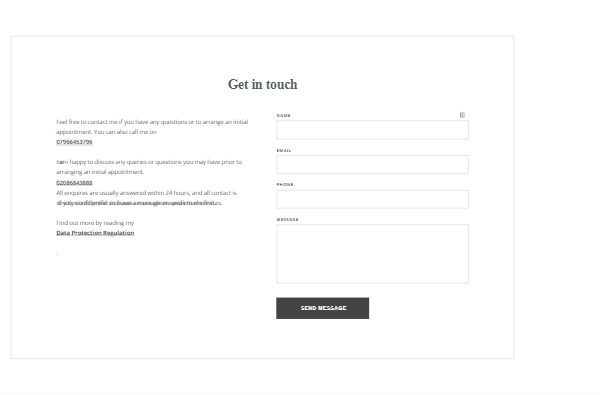The width and height of the screenshot is (600, 395).
Task: Call the 02086643888 landline link
Action: tap(74, 183)
